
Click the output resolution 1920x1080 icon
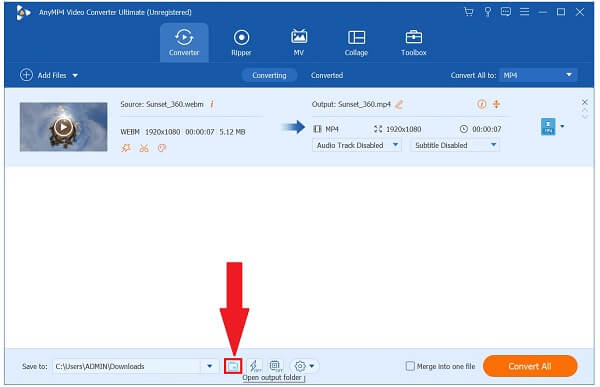[x=378, y=129]
